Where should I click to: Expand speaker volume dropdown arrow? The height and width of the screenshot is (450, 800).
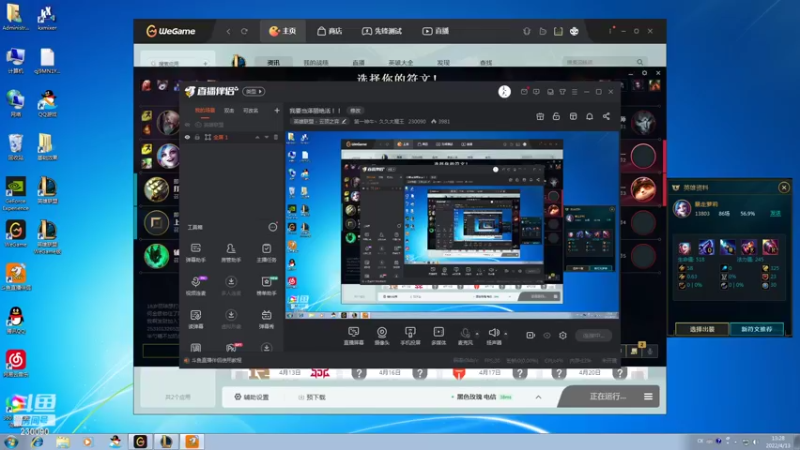(x=506, y=334)
